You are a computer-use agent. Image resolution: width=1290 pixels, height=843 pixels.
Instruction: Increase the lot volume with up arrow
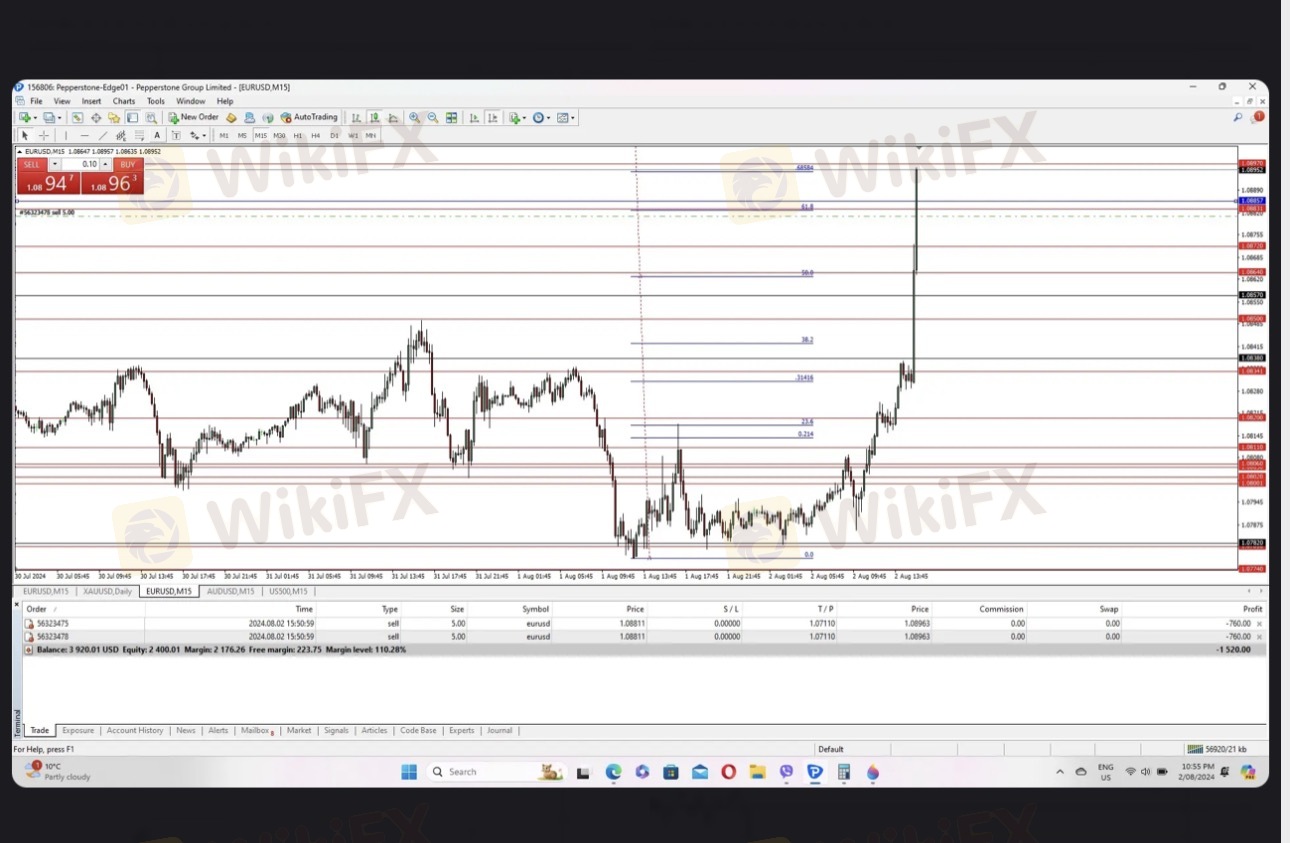tap(107, 162)
